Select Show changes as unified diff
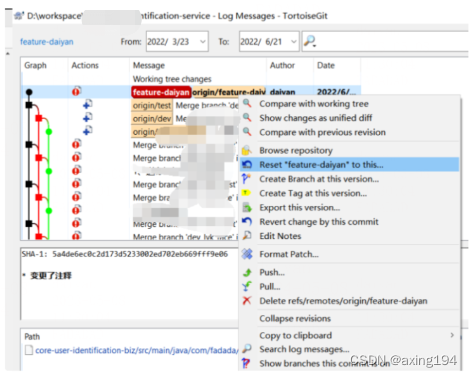The width and height of the screenshot is (472, 377). tap(316, 118)
